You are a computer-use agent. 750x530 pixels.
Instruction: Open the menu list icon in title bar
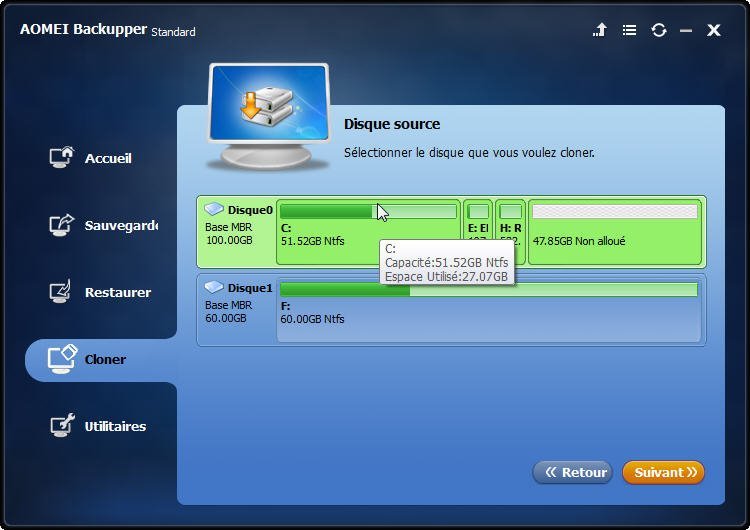click(x=629, y=30)
